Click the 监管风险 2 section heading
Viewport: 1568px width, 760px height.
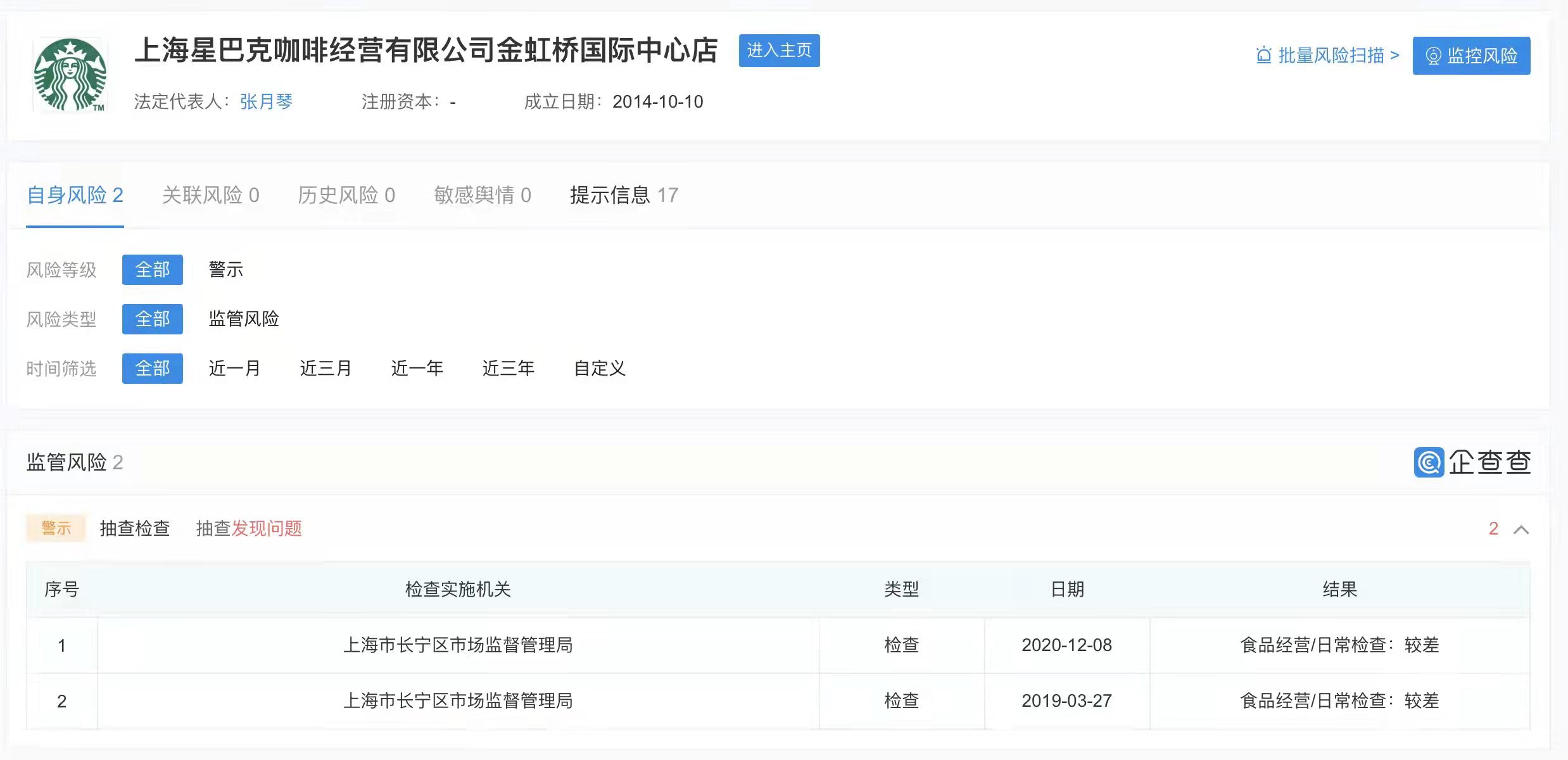coord(75,462)
